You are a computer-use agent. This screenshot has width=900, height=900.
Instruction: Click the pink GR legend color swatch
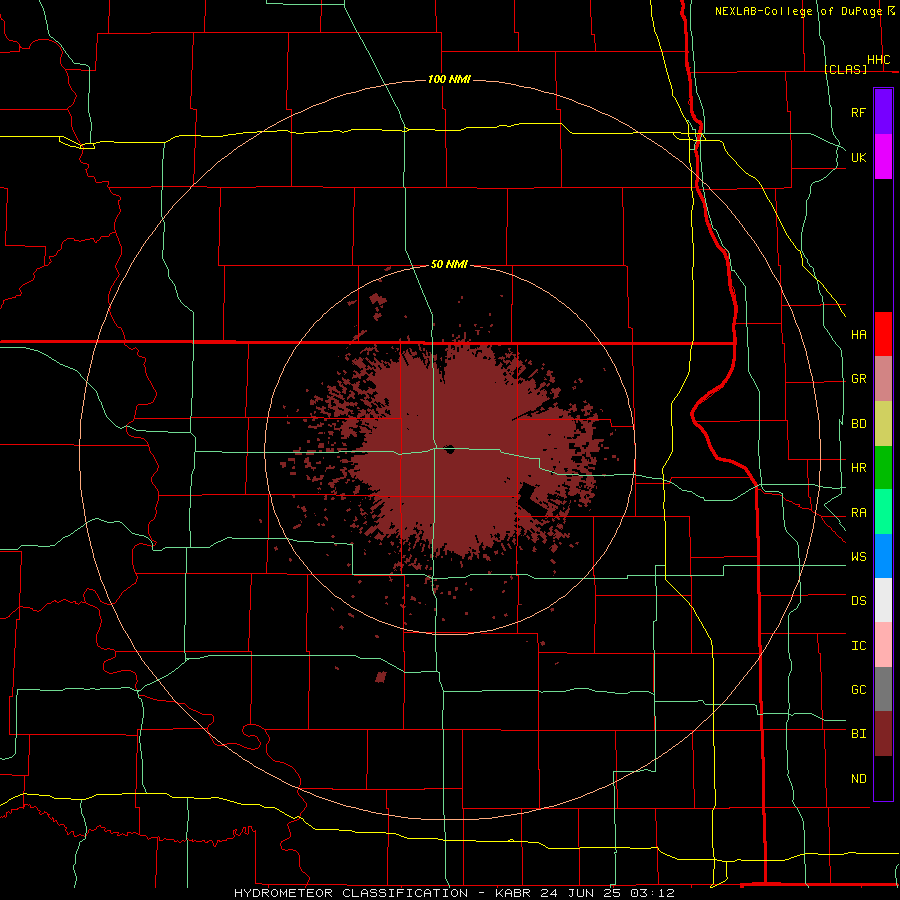point(883,379)
